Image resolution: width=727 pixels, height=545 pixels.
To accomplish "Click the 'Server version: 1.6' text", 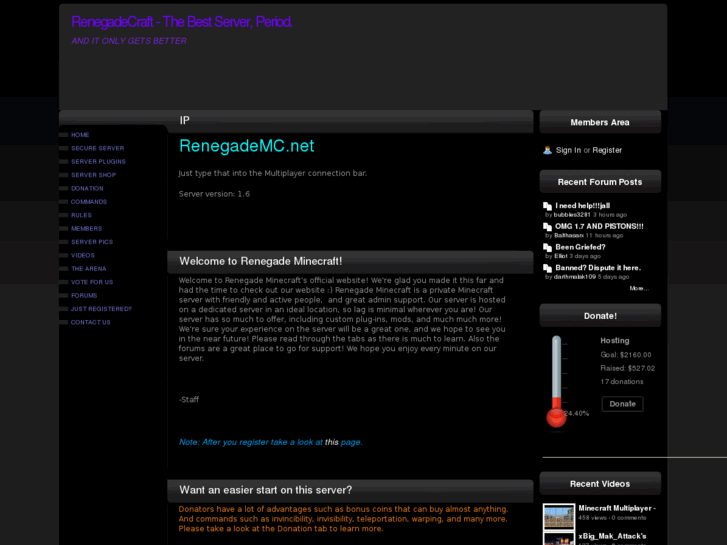I will pyautogui.click(x=214, y=194).
